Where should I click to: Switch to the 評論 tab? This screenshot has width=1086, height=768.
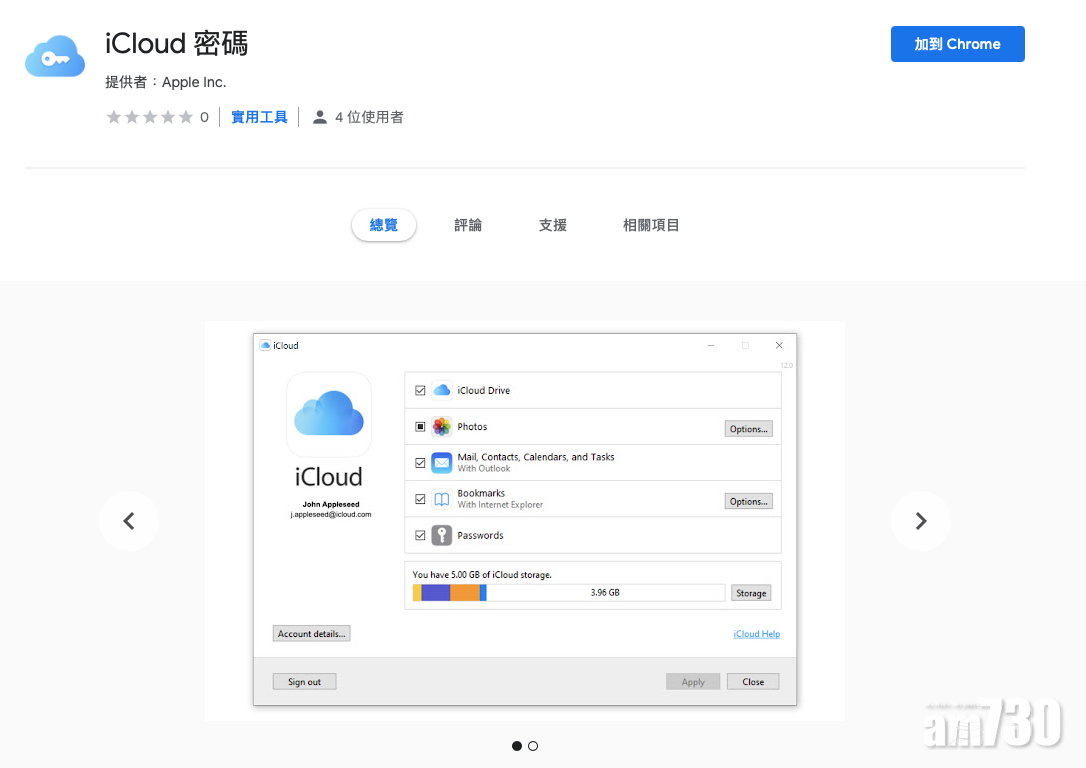pyautogui.click(x=467, y=225)
